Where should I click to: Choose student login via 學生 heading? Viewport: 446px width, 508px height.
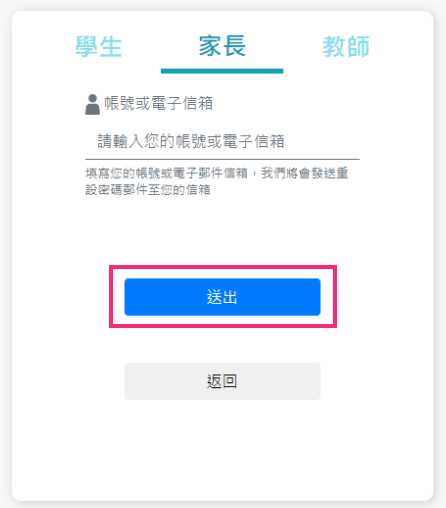[99, 47]
